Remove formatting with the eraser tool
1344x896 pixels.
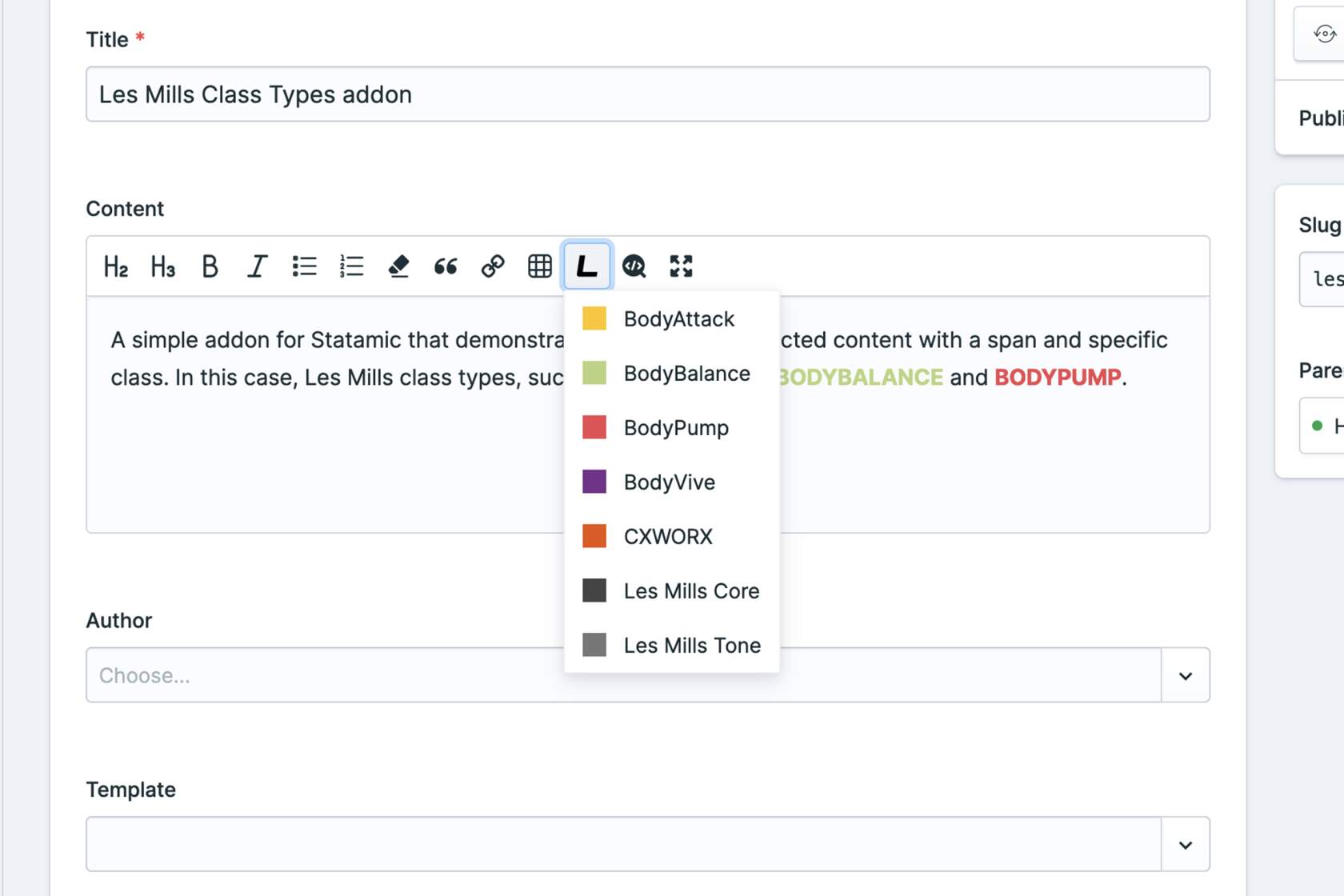pos(398,266)
